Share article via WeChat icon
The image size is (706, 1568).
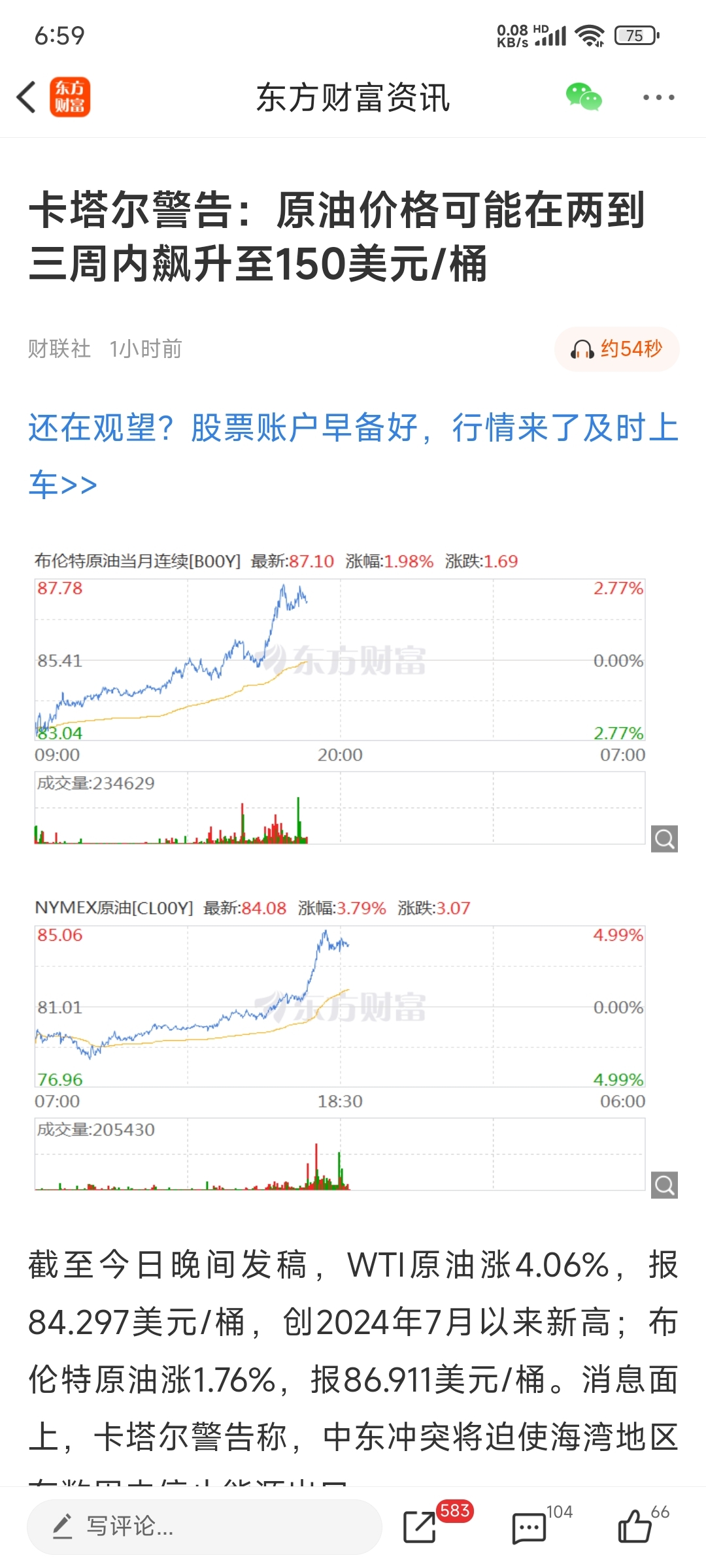[x=583, y=97]
